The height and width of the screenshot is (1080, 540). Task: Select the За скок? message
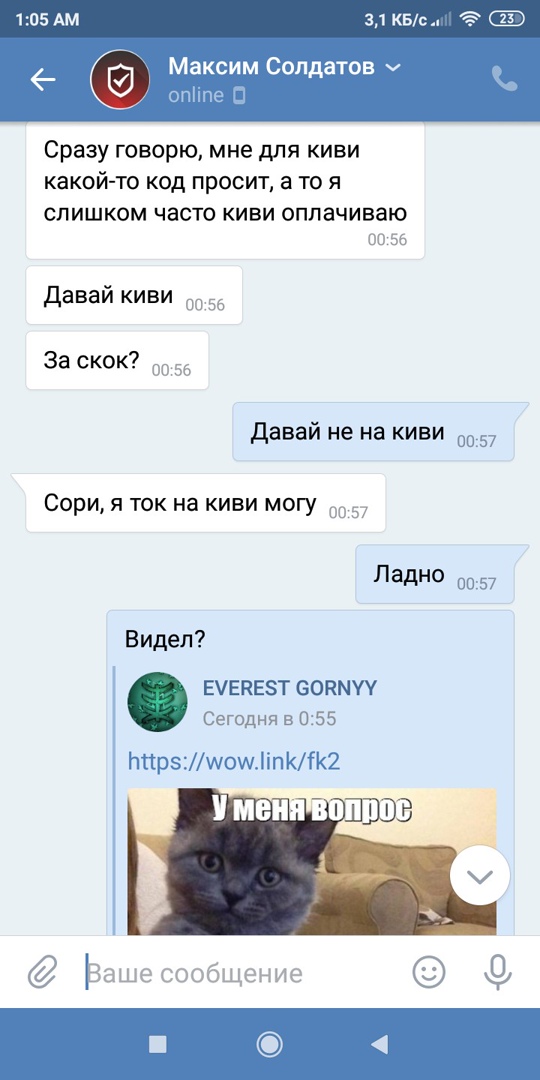click(x=117, y=360)
